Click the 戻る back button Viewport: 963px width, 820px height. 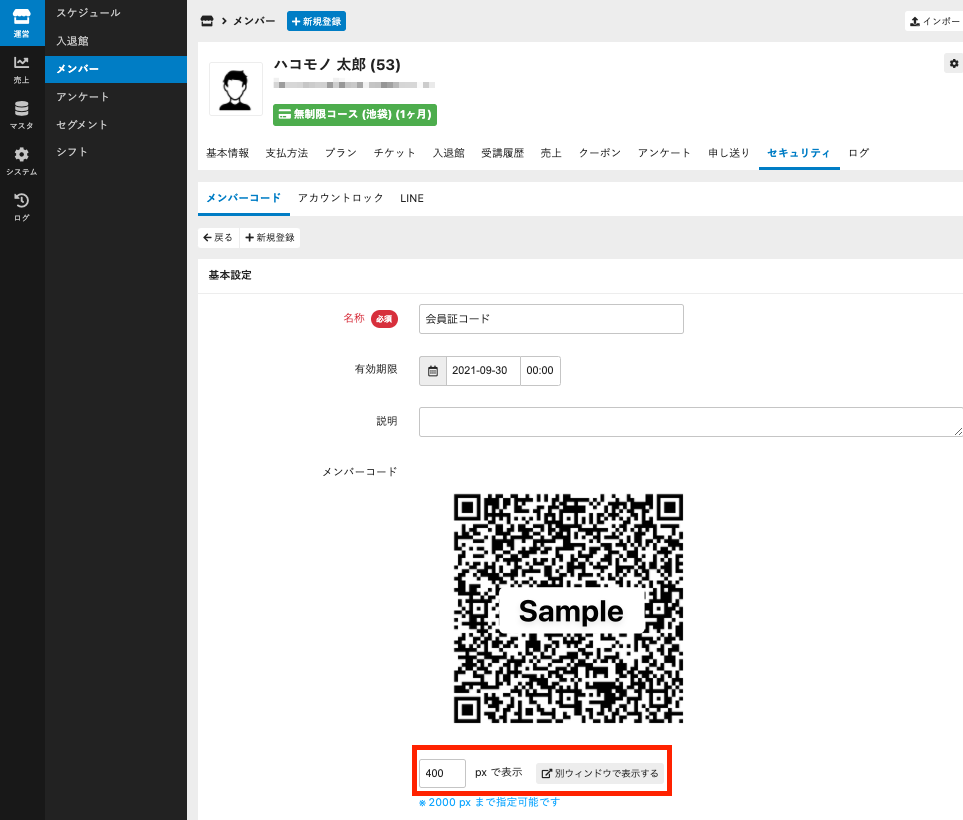click(x=218, y=238)
